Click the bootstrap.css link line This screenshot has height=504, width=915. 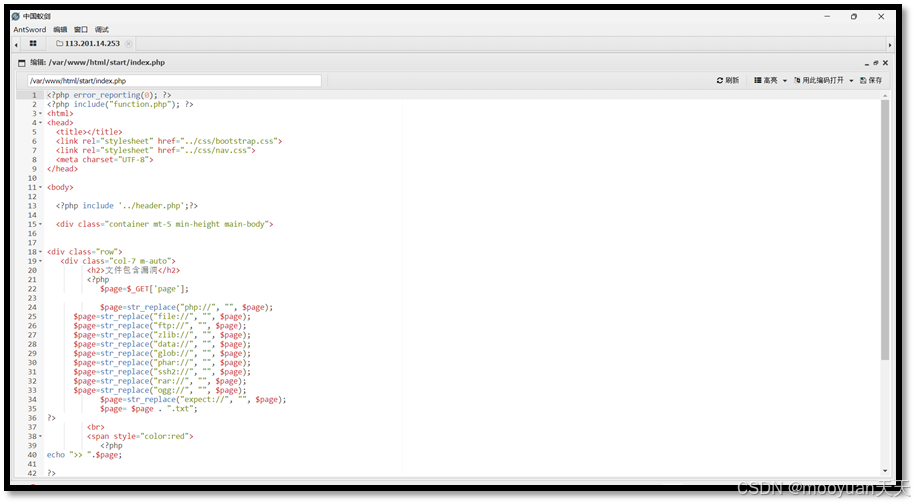tap(169, 141)
